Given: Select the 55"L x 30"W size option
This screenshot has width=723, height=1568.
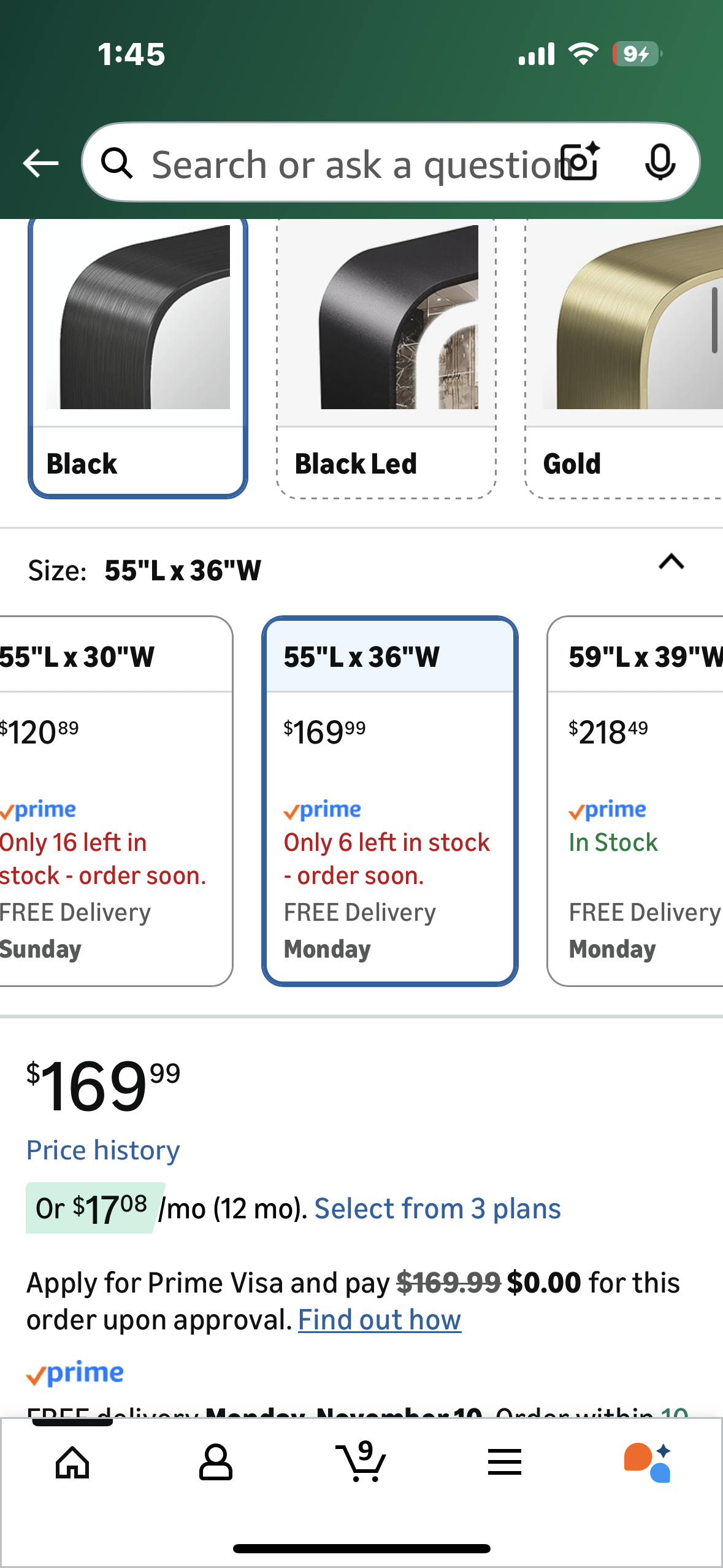Looking at the screenshot, I should [113, 800].
